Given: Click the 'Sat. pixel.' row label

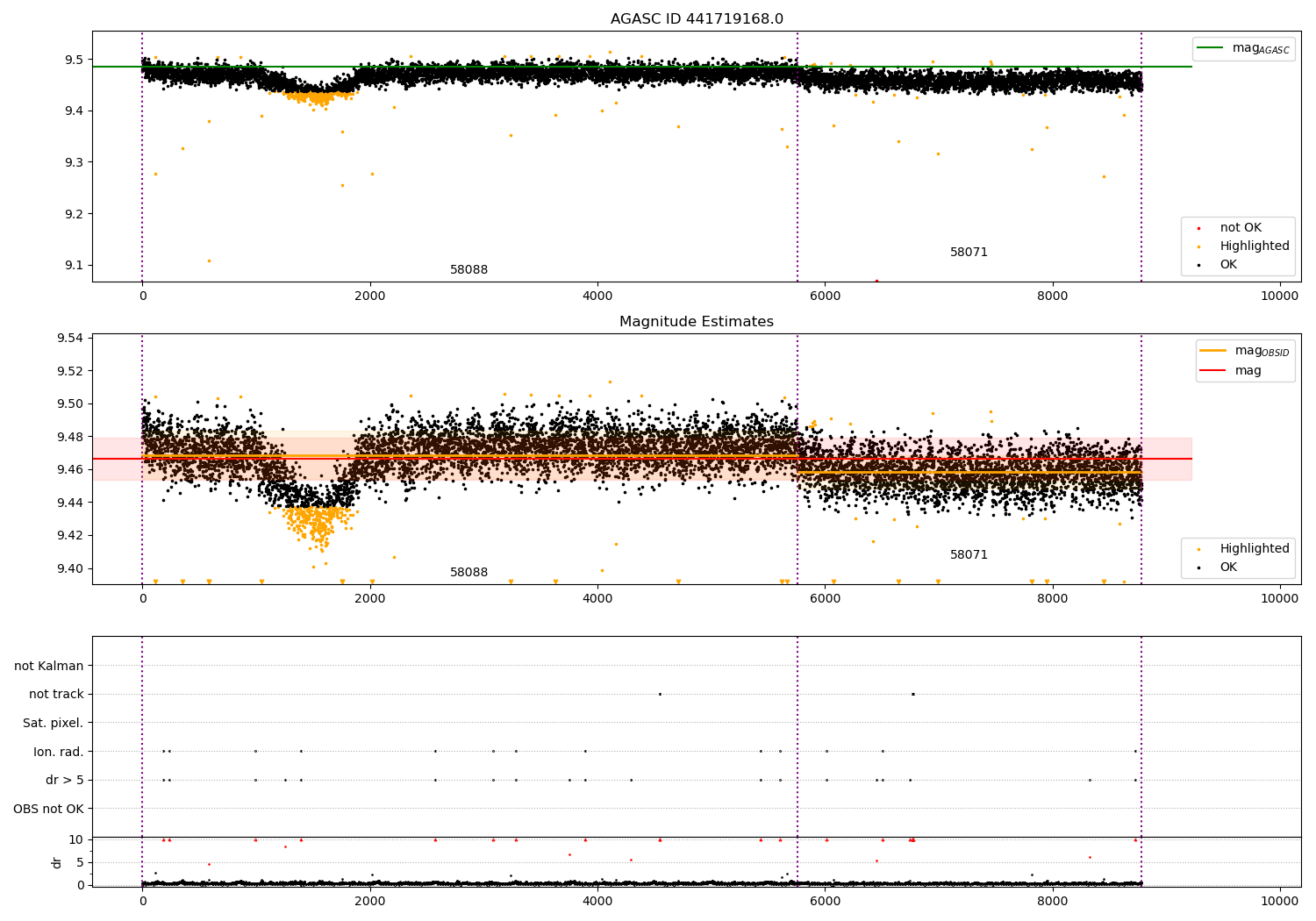Looking at the screenshot, I should pyautogui.click(x=54, y=723).
